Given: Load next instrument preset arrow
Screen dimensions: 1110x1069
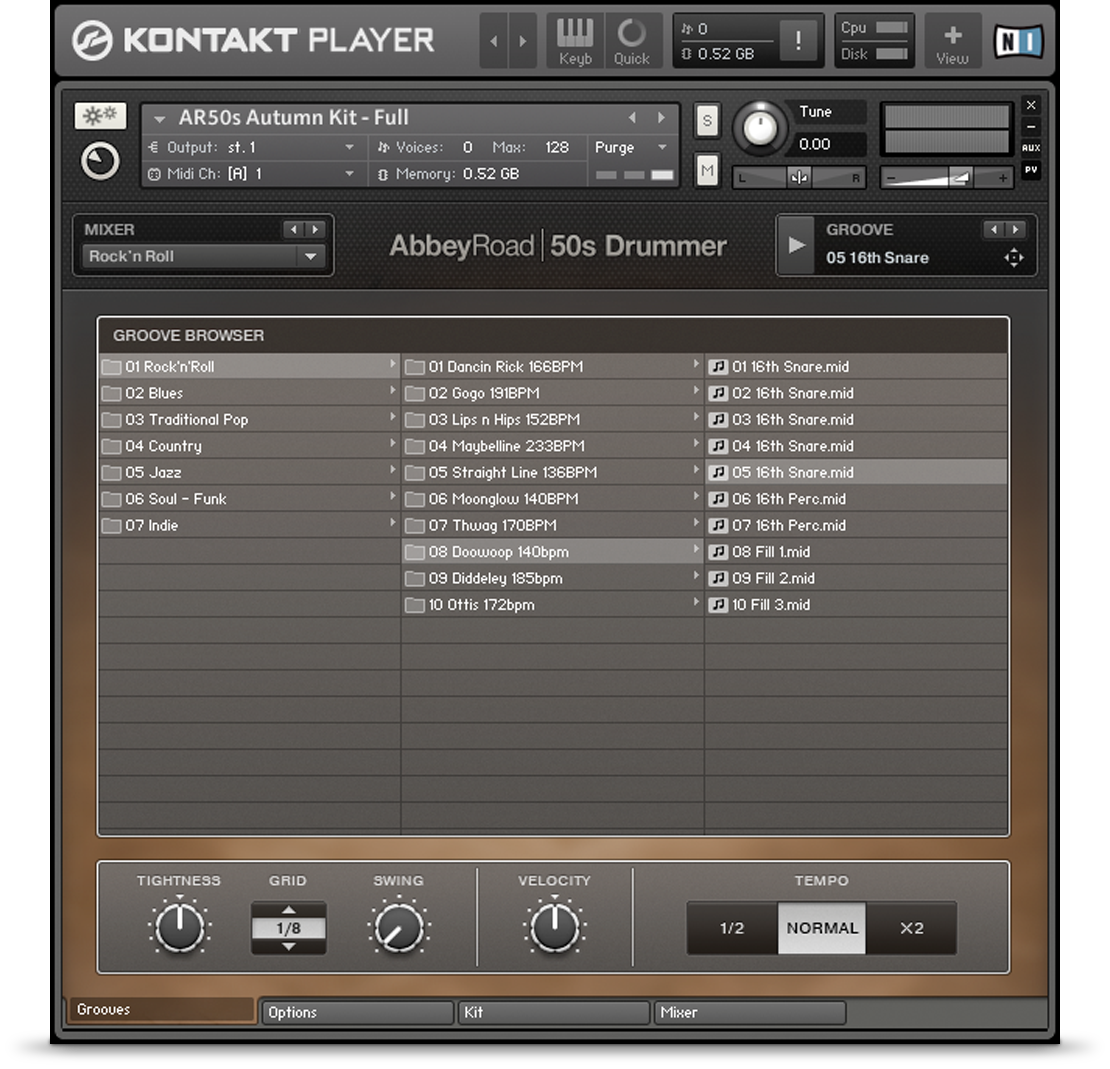Looking at the screenshot, I should (661, 118).
